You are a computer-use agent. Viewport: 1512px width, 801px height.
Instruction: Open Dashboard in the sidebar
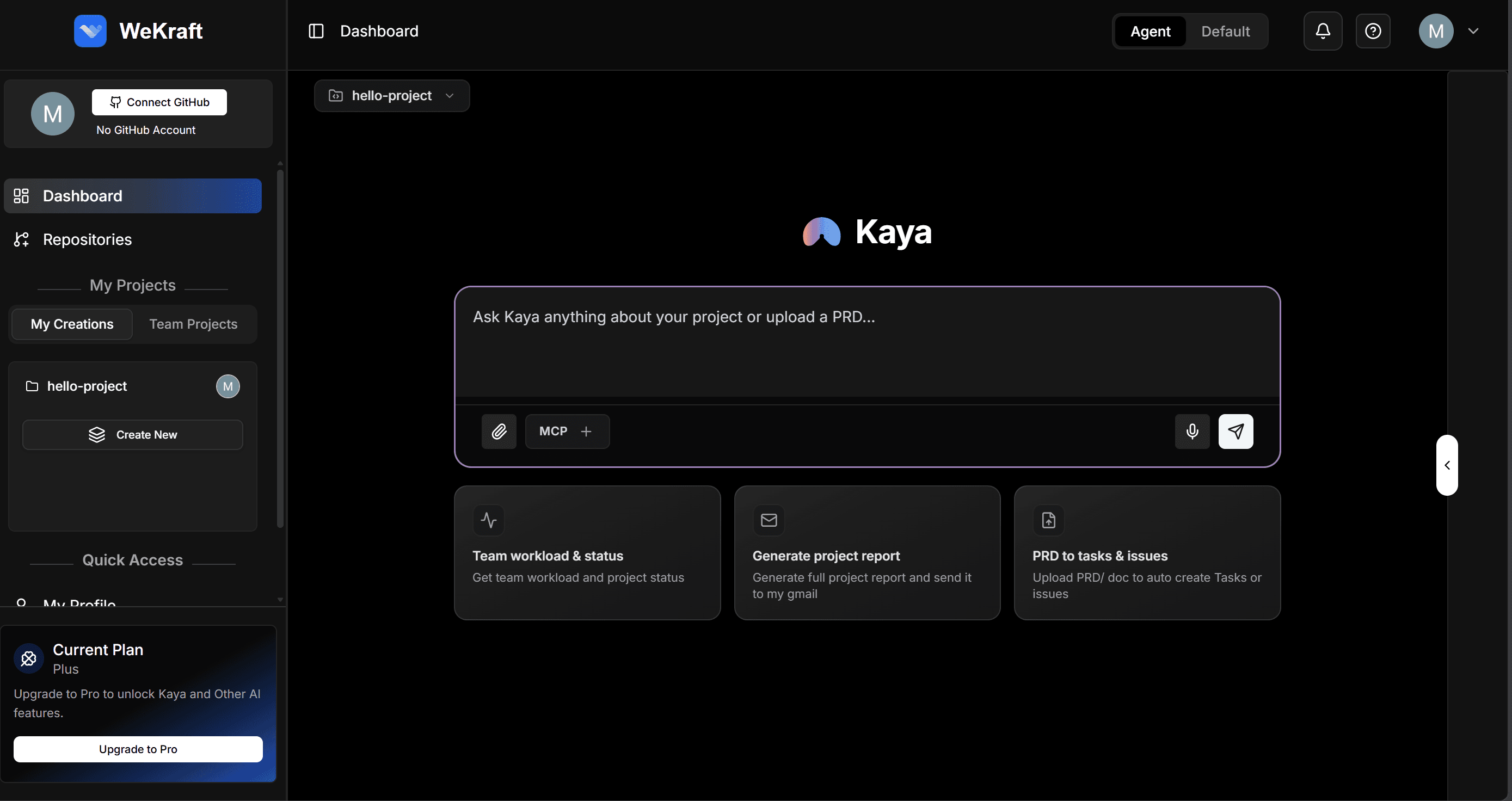pos(133,196)
